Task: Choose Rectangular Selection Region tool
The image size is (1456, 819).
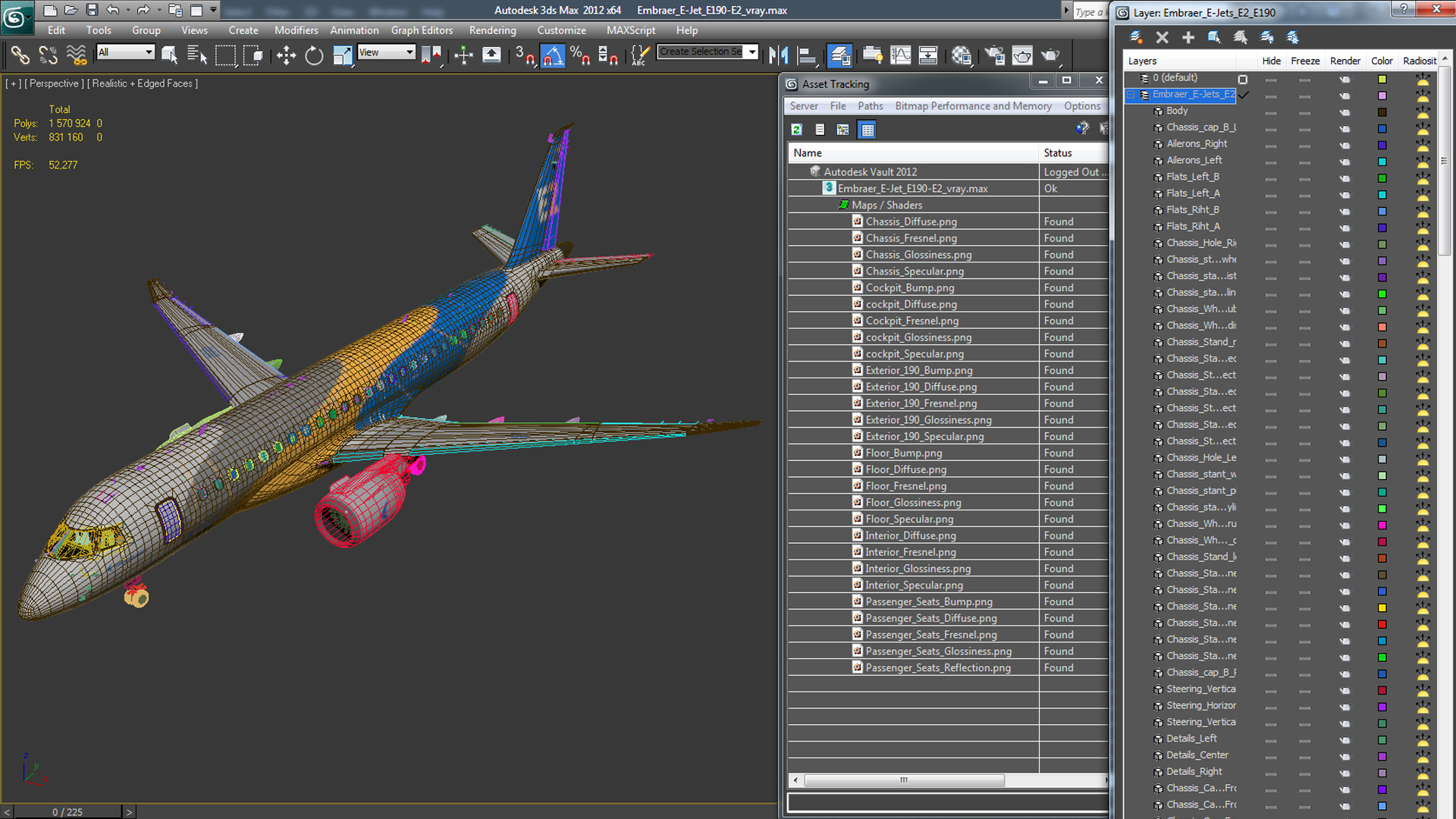Action: 225,55
